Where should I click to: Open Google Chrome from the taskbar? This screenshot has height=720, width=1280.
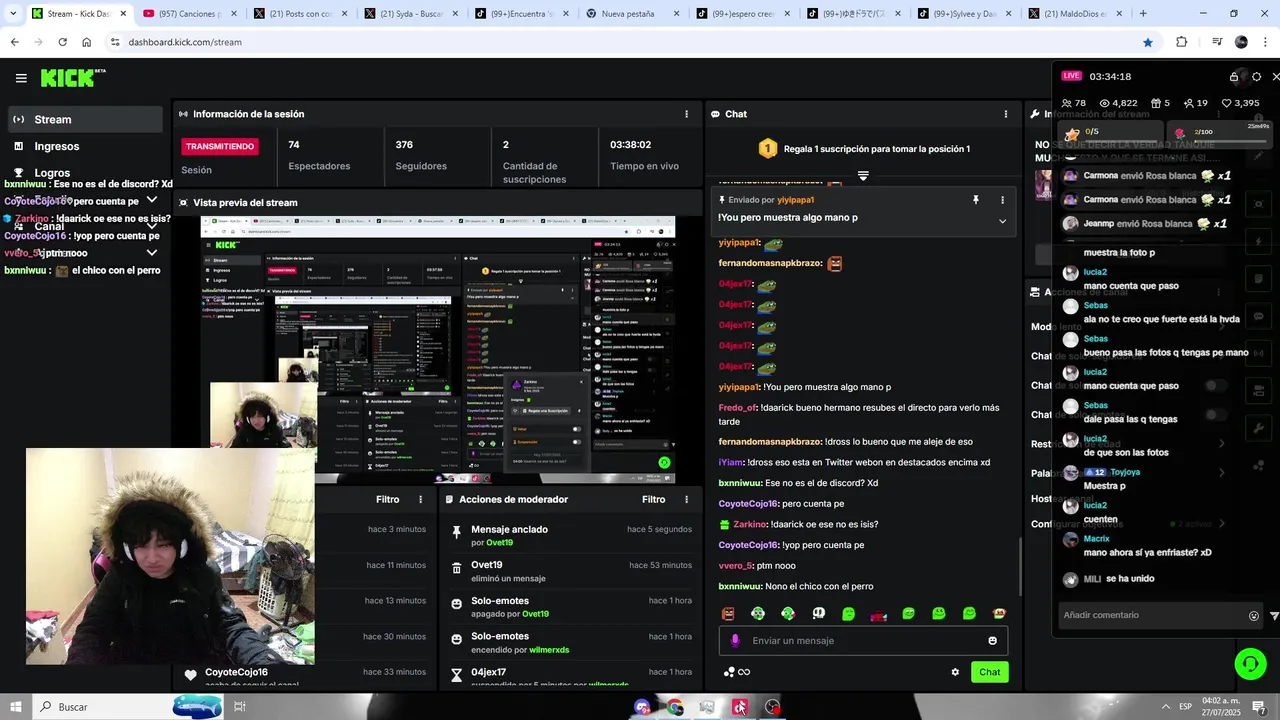675,707
